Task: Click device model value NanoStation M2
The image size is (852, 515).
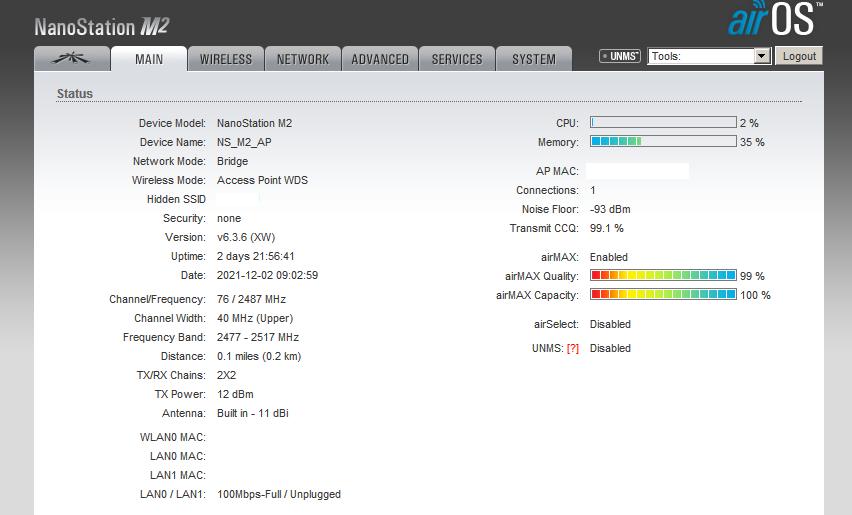Action: (254, 123)
